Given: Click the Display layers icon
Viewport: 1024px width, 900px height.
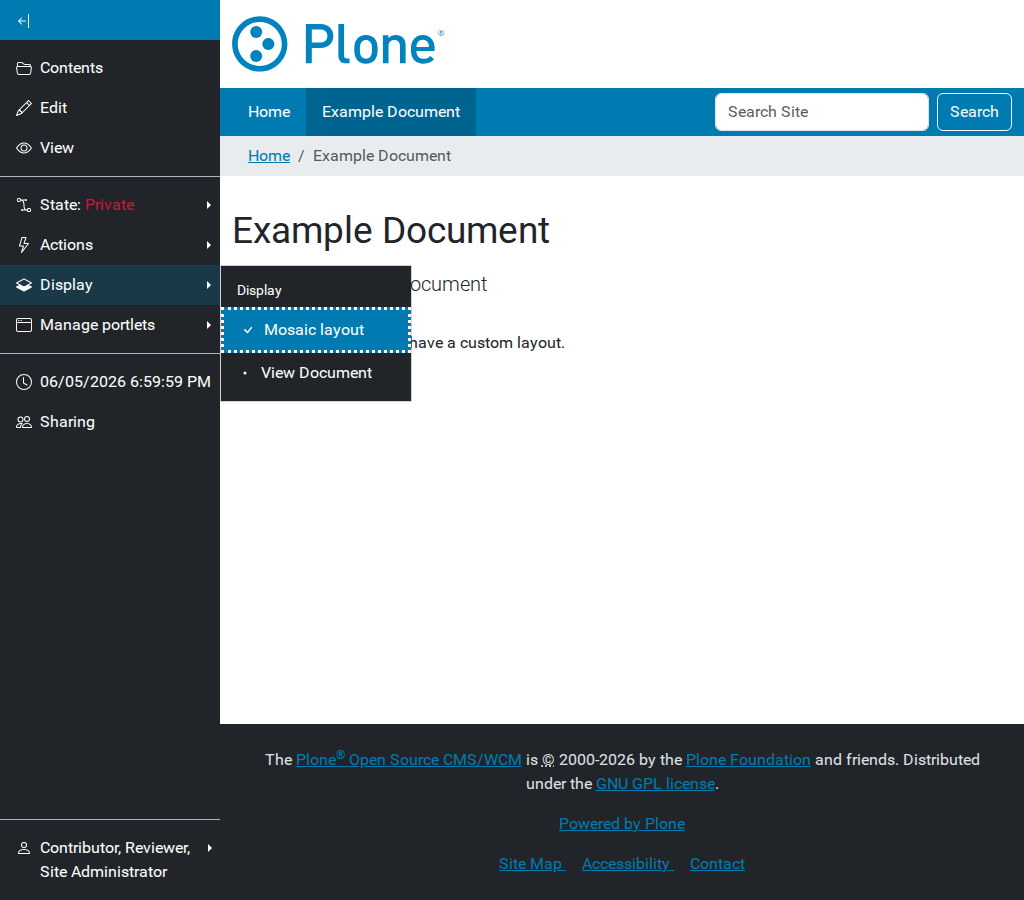Looking at the screenshot, I should pos(24,285).
